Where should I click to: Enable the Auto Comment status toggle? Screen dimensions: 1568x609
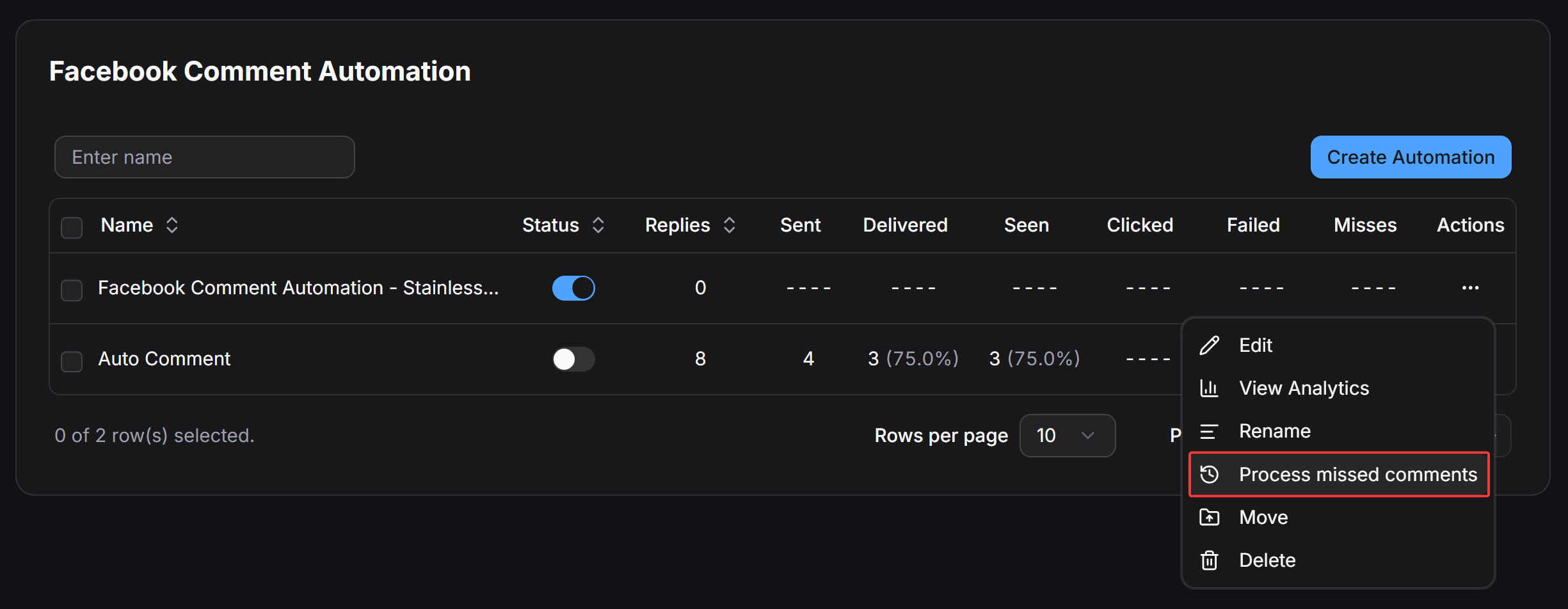click(573, 359)
